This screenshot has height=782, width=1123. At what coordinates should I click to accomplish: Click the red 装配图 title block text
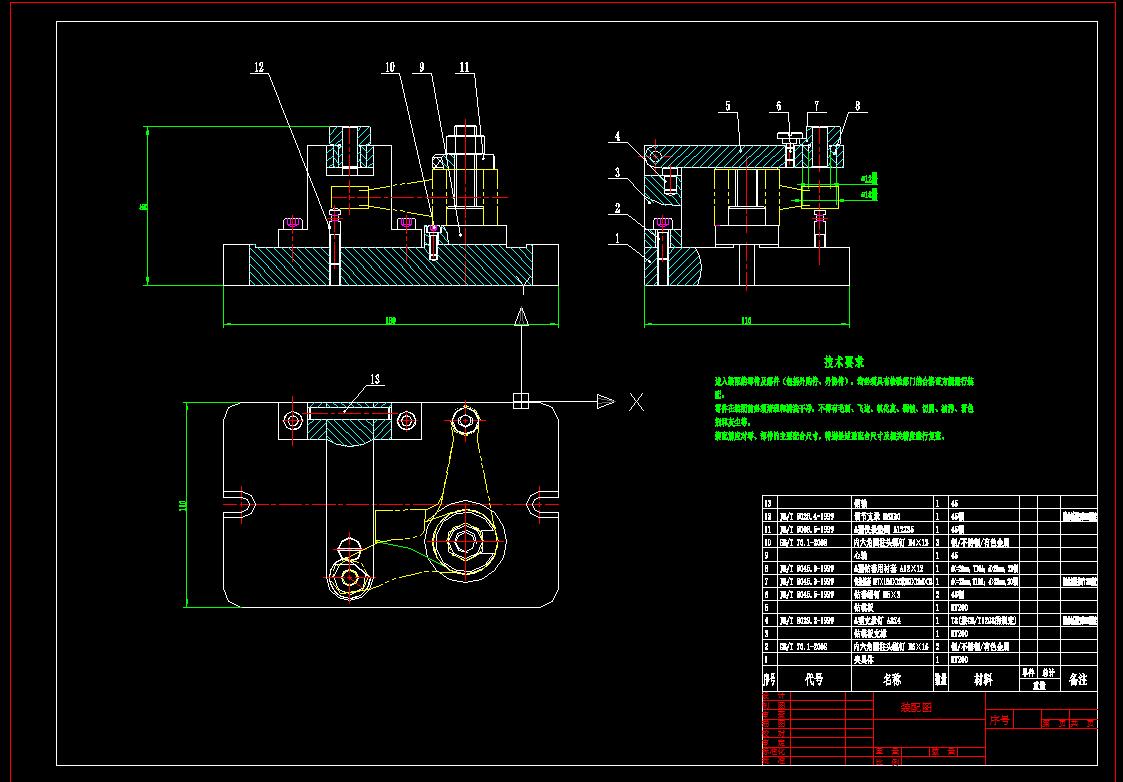point(916,708)
